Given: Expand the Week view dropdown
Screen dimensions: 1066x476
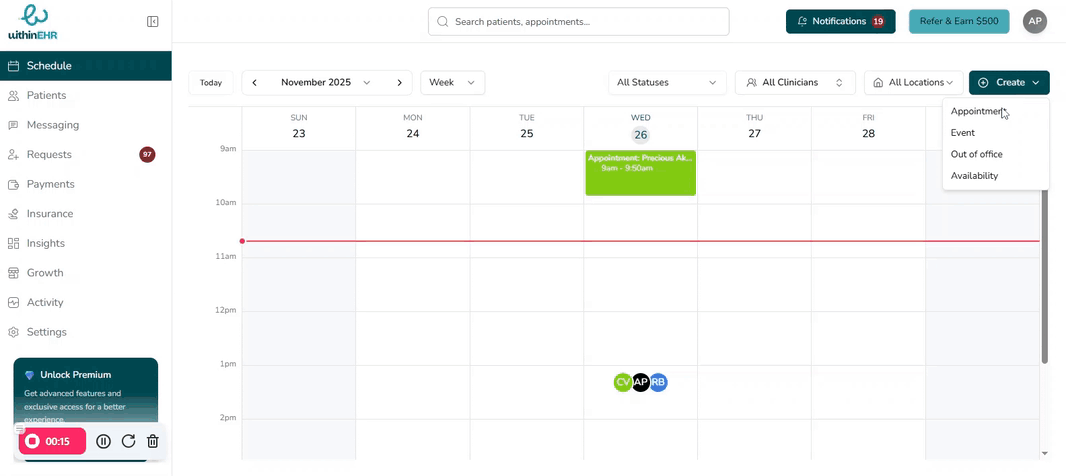Looking at the screenshot, I should tap(452, 83).
